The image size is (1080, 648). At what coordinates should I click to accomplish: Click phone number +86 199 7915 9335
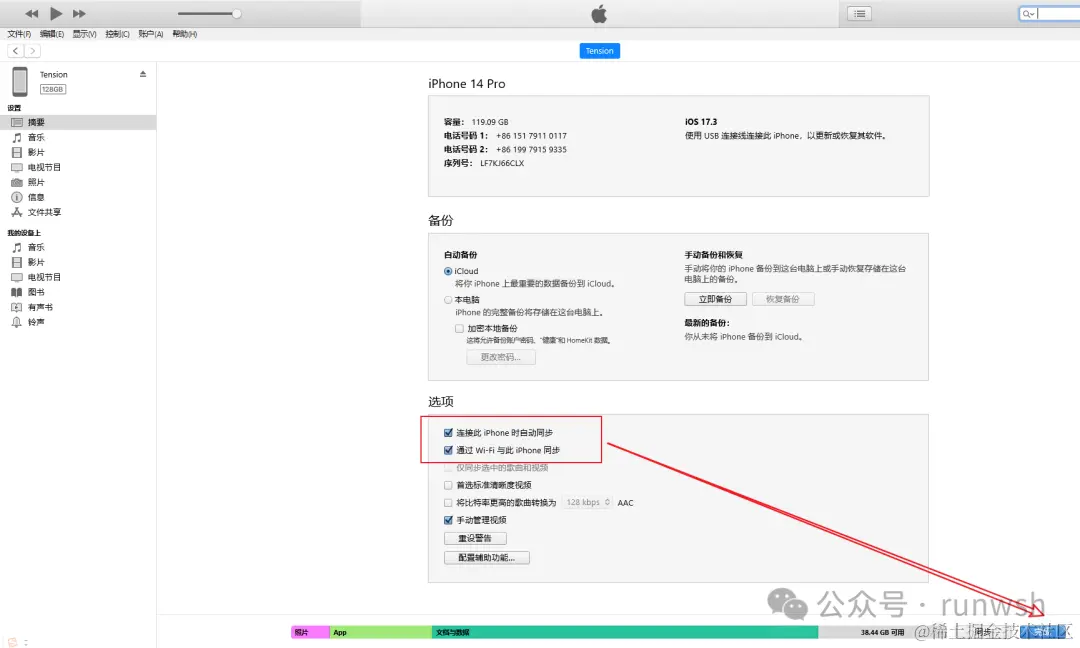tap(531, 149)
